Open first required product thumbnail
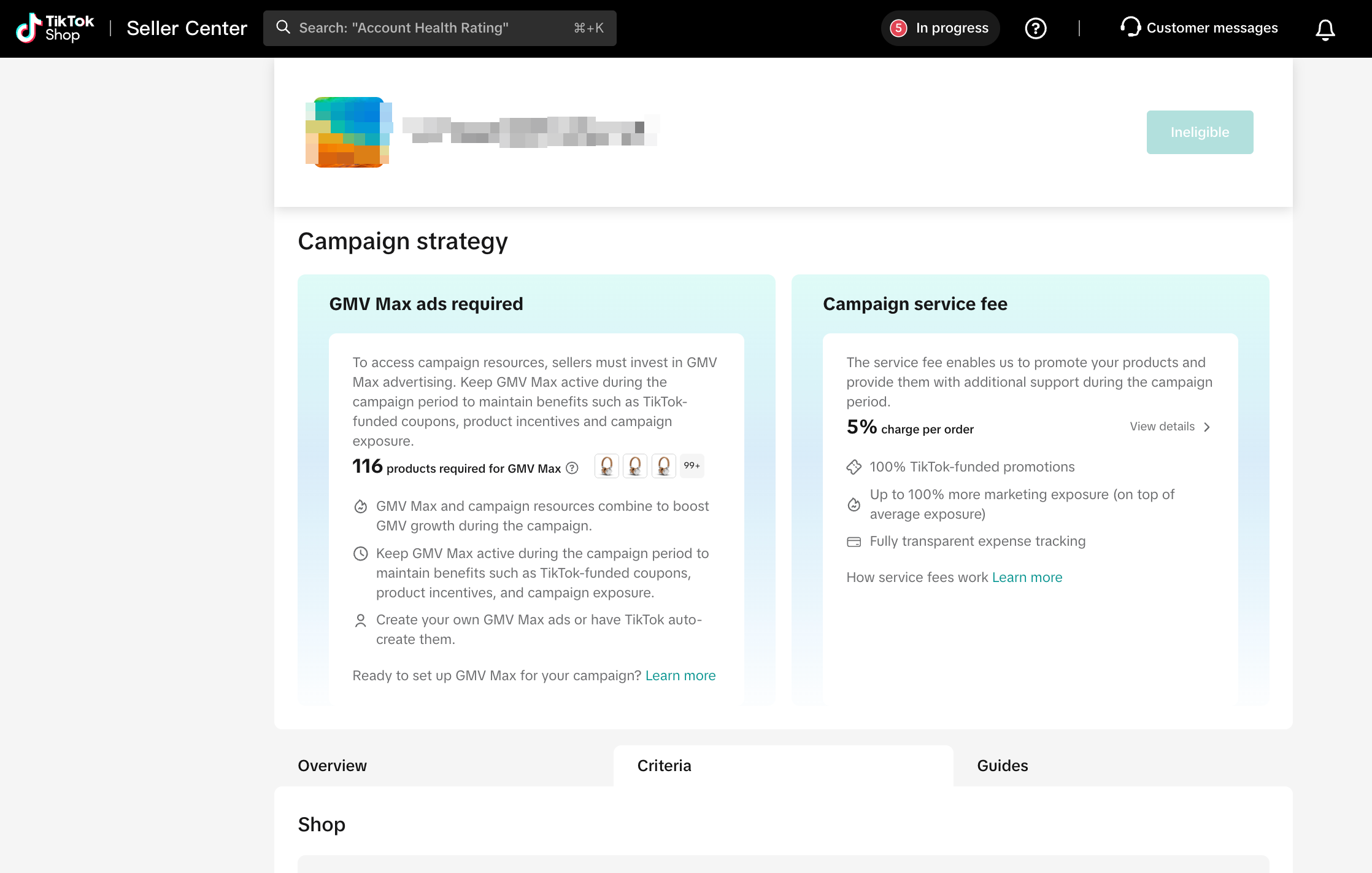The height and width of the screenshot is (873, 1372). point(606,466)
